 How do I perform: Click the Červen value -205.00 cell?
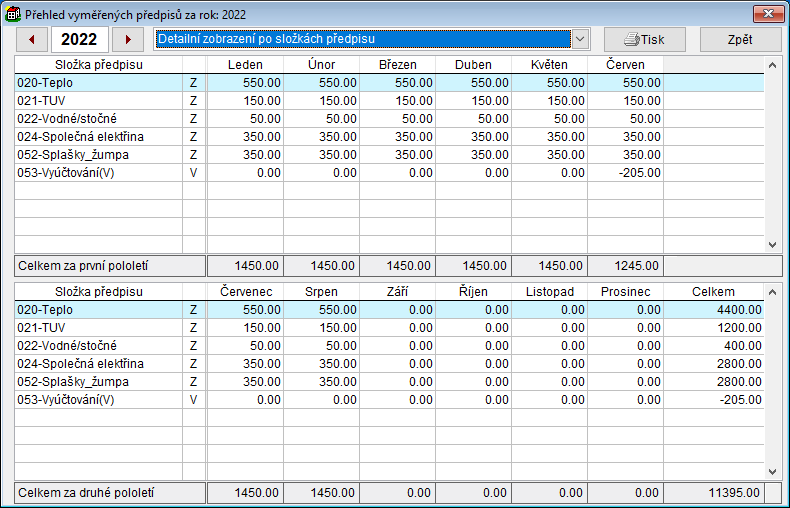point(625,173)
